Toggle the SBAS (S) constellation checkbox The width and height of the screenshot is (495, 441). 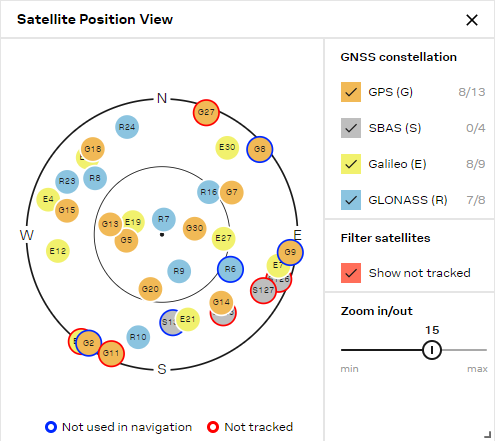click(351, 128)
